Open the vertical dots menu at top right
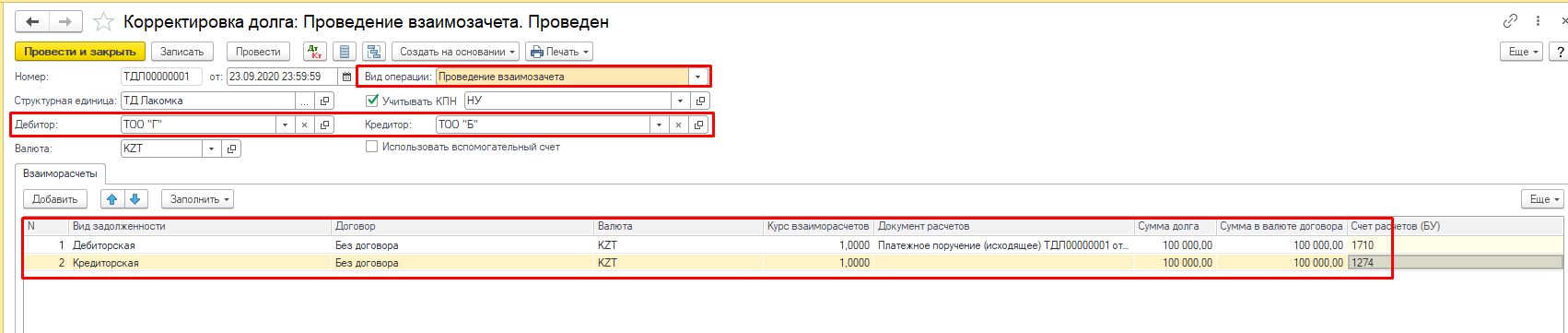The height and width of the screenshot is (333, 1568). [x=1538, y=21]
